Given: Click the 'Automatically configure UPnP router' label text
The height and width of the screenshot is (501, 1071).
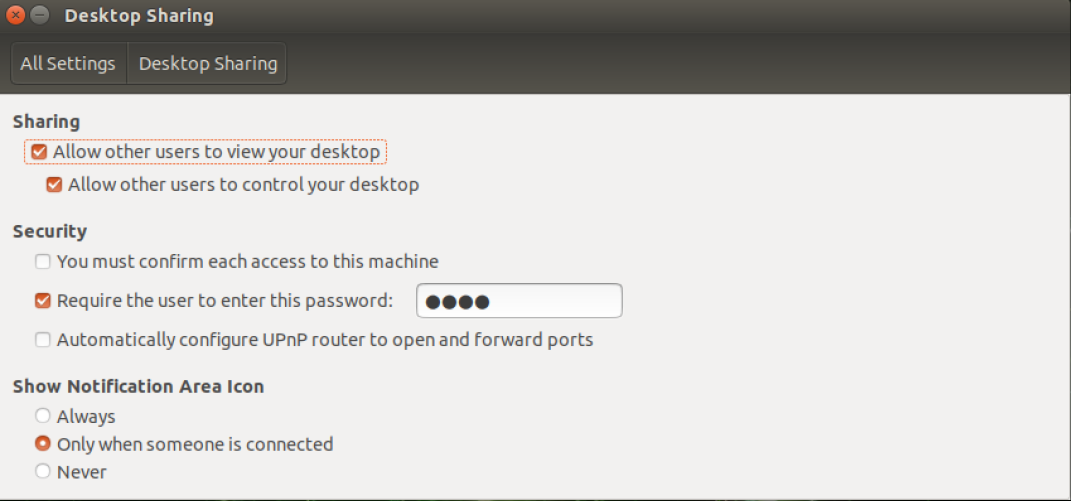Looking at the screenshot, I should (x=325, y=340).
